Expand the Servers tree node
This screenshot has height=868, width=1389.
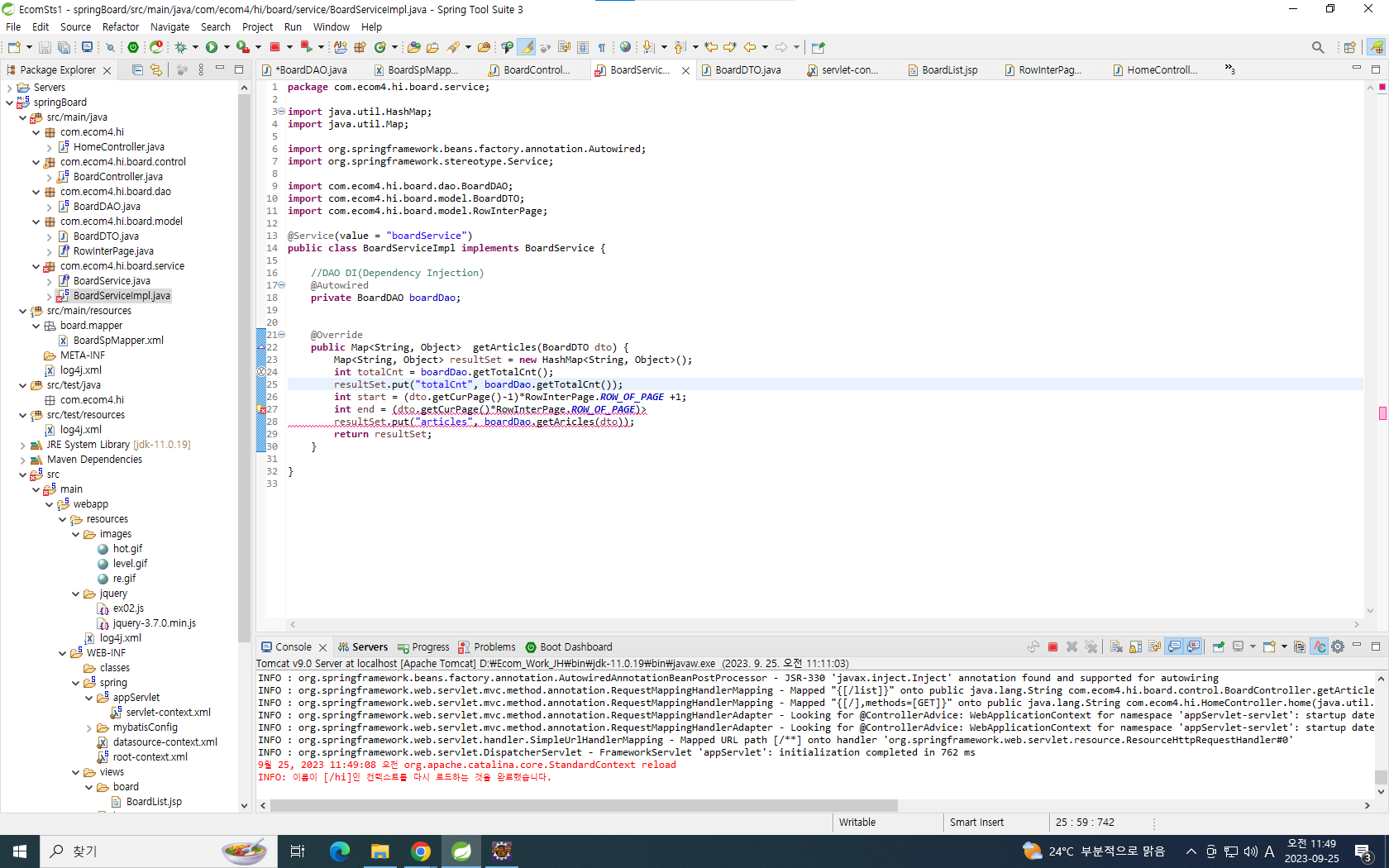[10, 88]
